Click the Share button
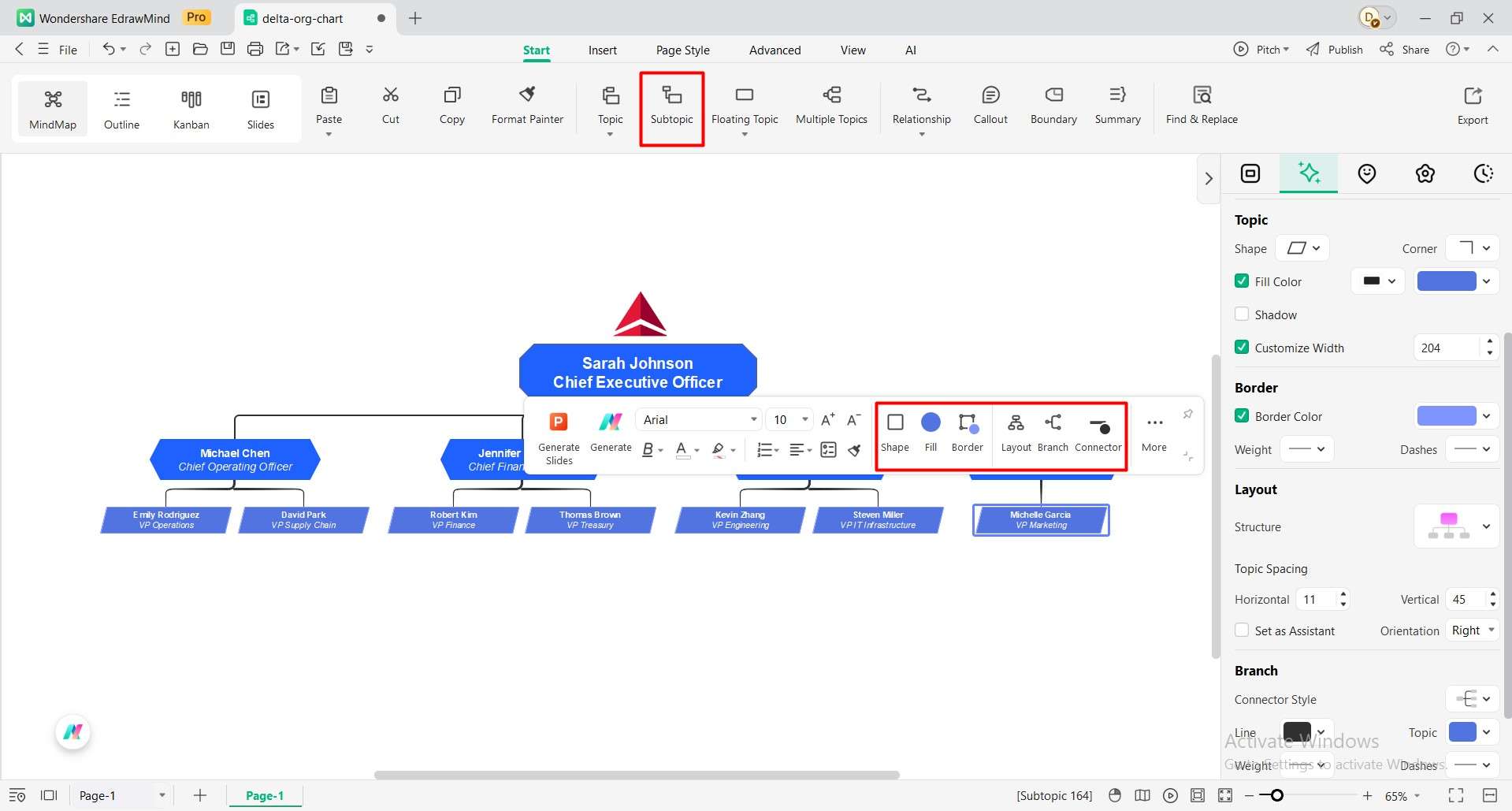The image size is (1512, 811). pos(1405,49)
